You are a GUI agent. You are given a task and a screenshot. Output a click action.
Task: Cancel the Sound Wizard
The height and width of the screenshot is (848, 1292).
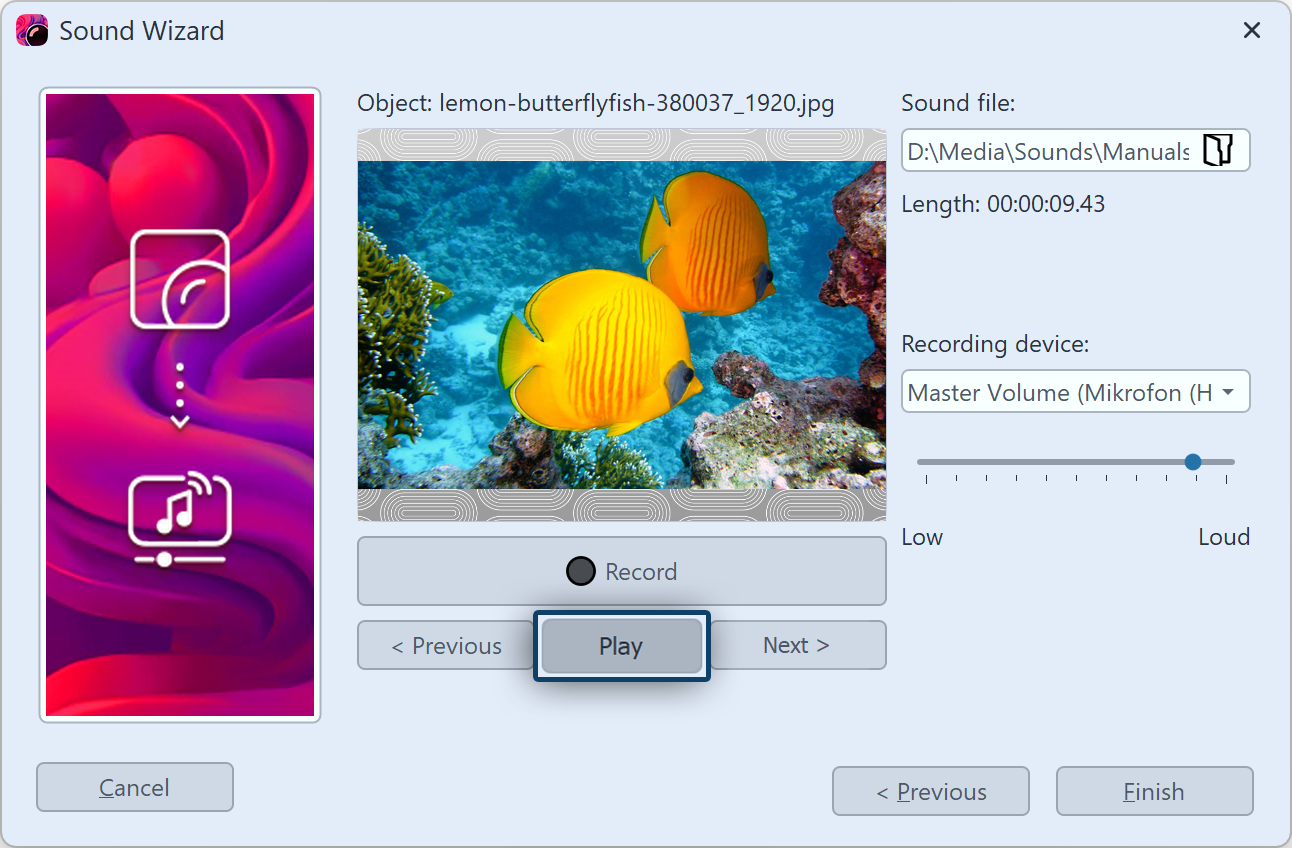click(x=135, y=788)
